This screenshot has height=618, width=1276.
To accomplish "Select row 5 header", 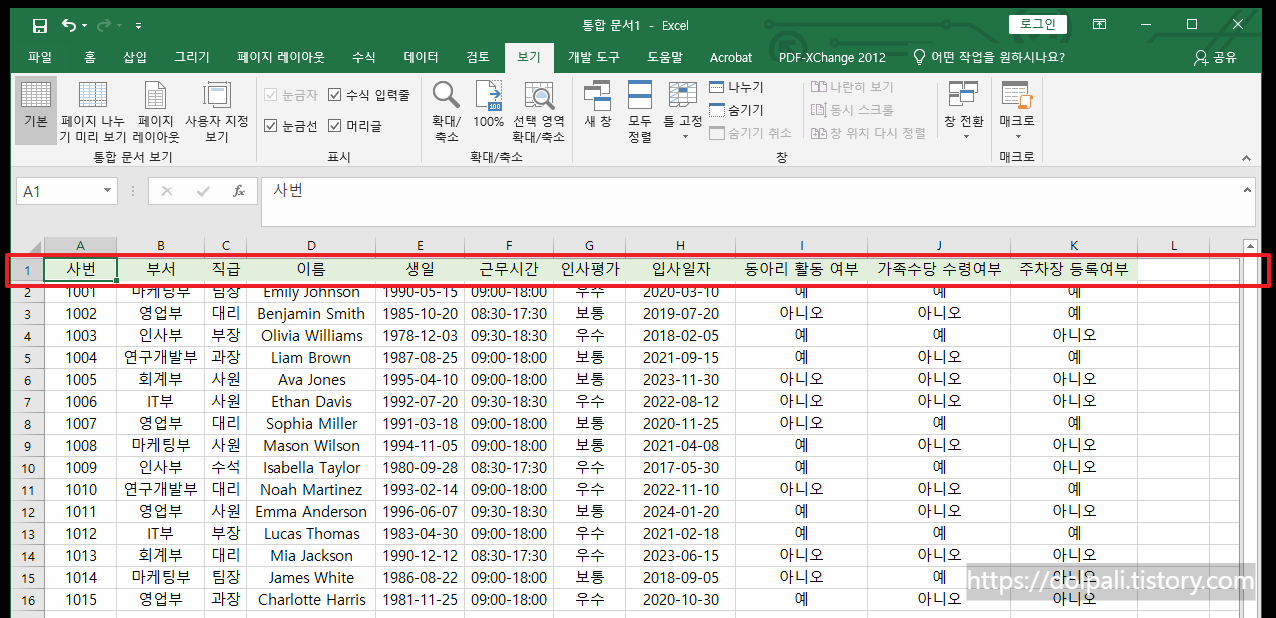I will tap(28, 358).
